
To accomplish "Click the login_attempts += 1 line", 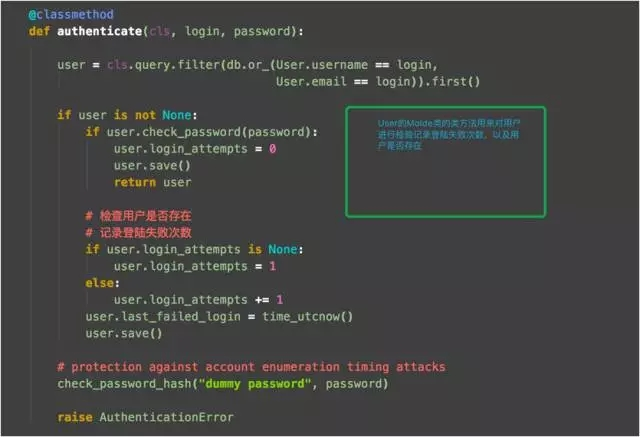I will [198, 300].
